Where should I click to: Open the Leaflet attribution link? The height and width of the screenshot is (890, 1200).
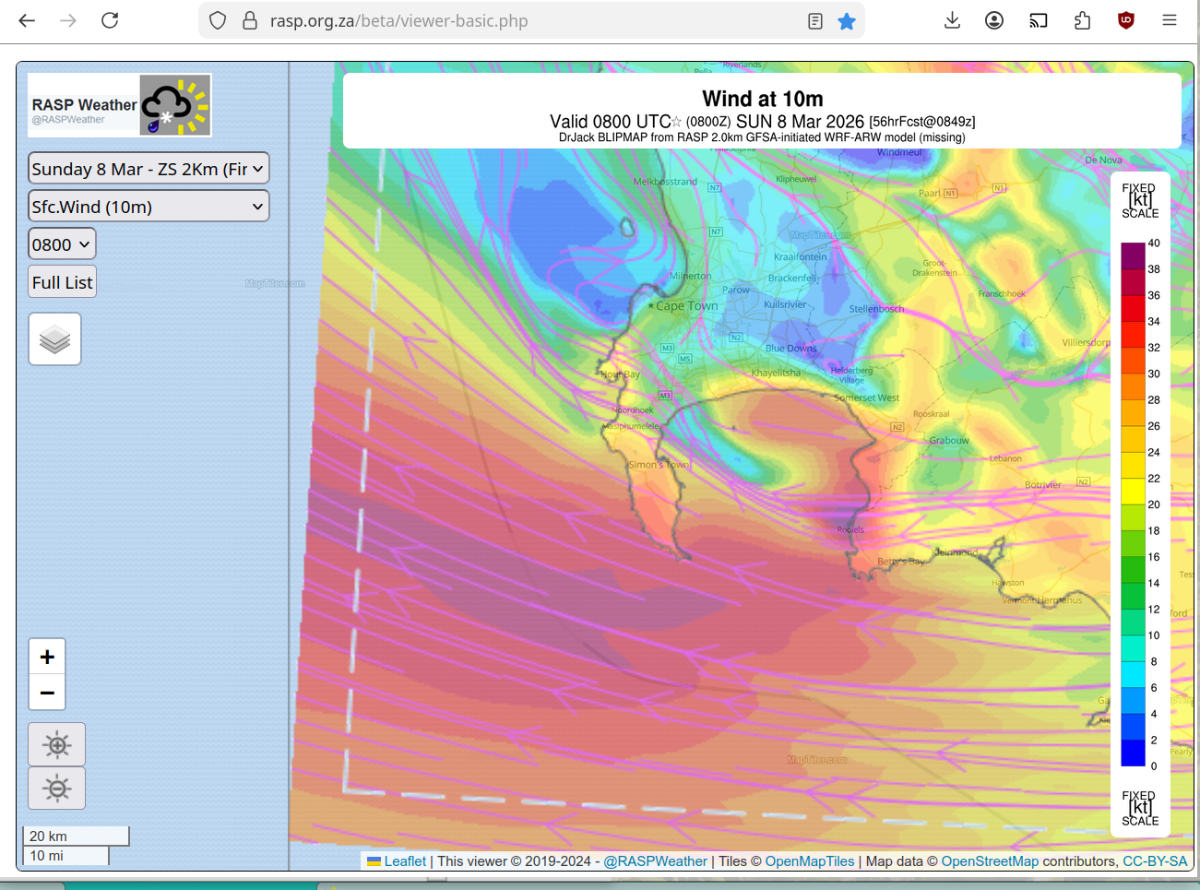[404, 861]
